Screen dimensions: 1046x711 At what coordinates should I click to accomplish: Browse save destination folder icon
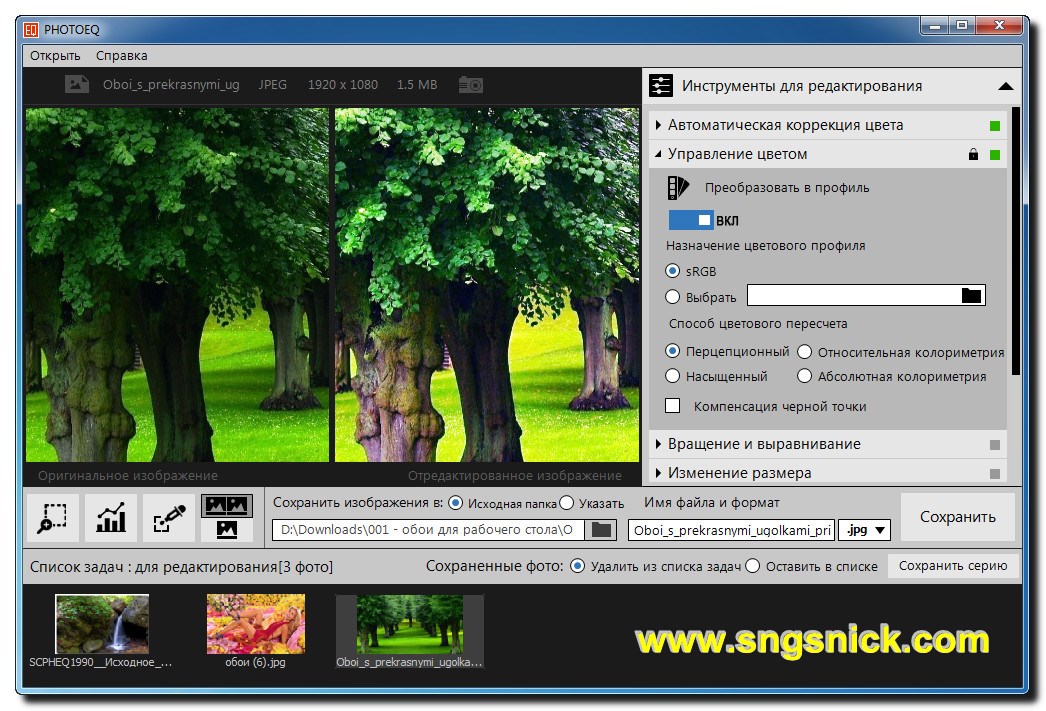pyautogui.click(x=601, y=530)
